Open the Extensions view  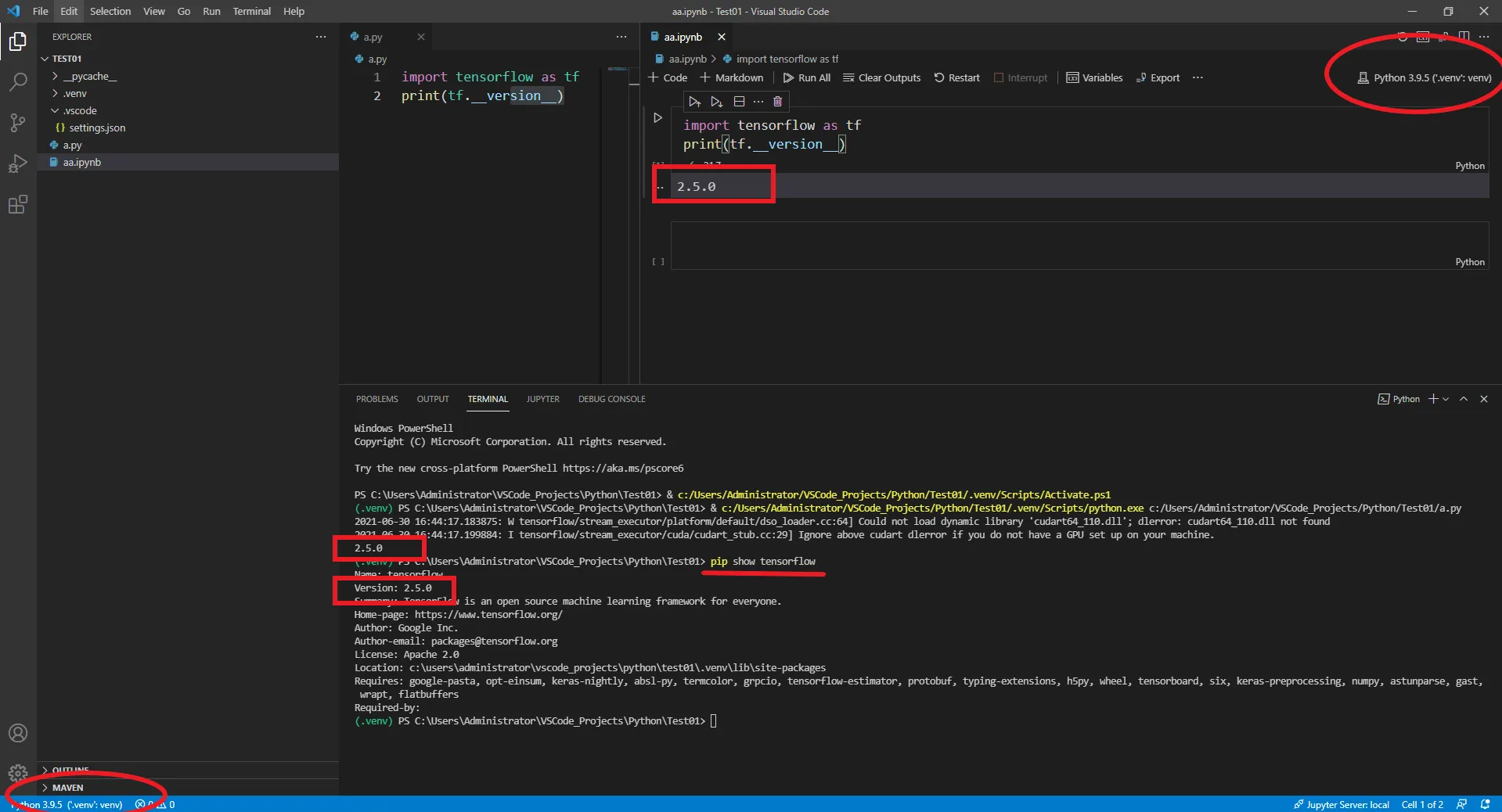17,205
